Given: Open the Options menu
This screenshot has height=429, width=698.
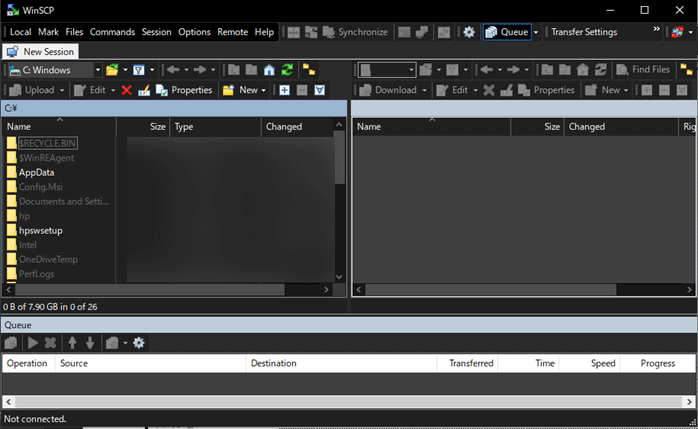Looking at the screenshot, I should point(195,32).
